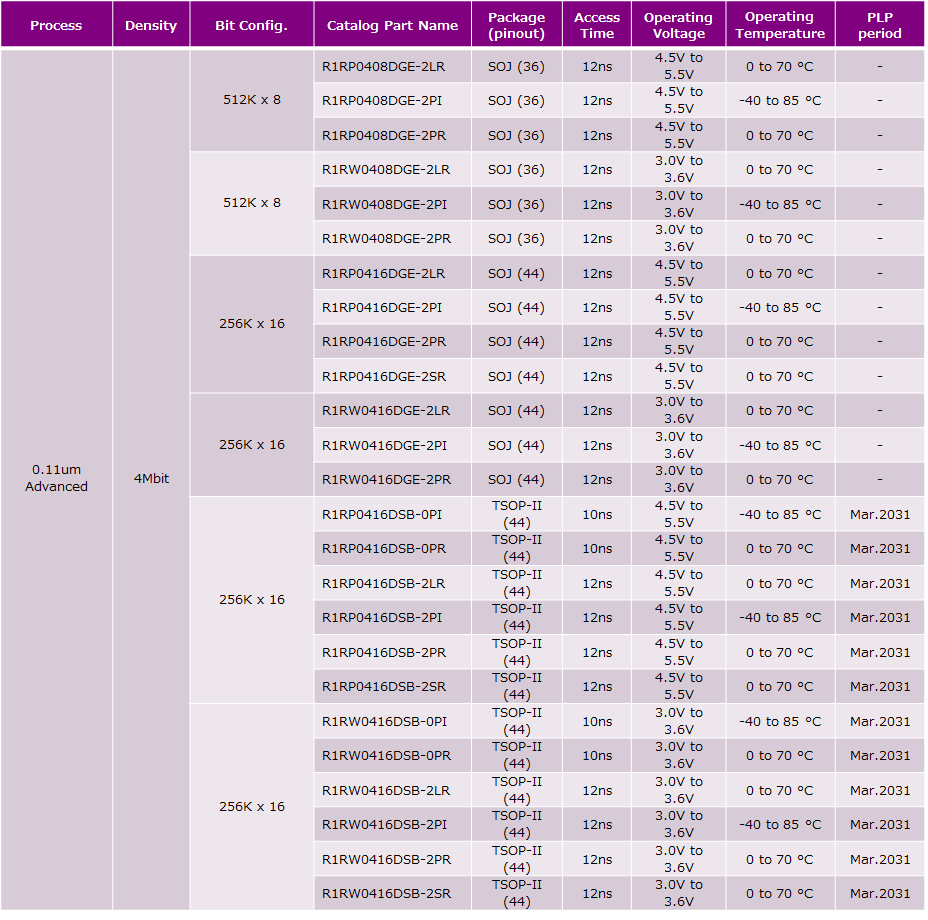
Task: Select part name R1RP0408DGE-2PI
Action: [x=382, y=101]
